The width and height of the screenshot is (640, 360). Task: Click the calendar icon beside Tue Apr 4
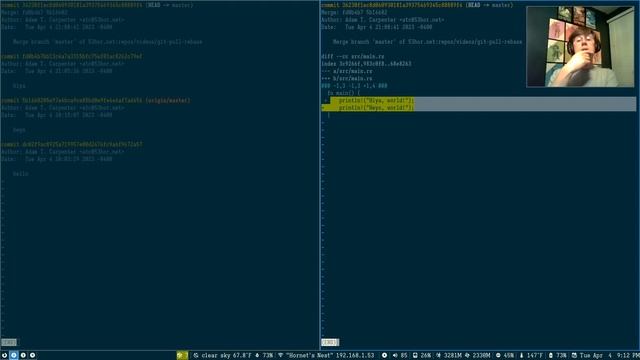[x=574, y=356]
